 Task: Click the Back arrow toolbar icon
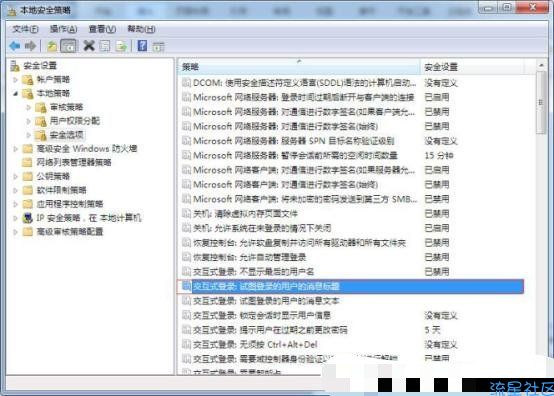tap(15, 46)
